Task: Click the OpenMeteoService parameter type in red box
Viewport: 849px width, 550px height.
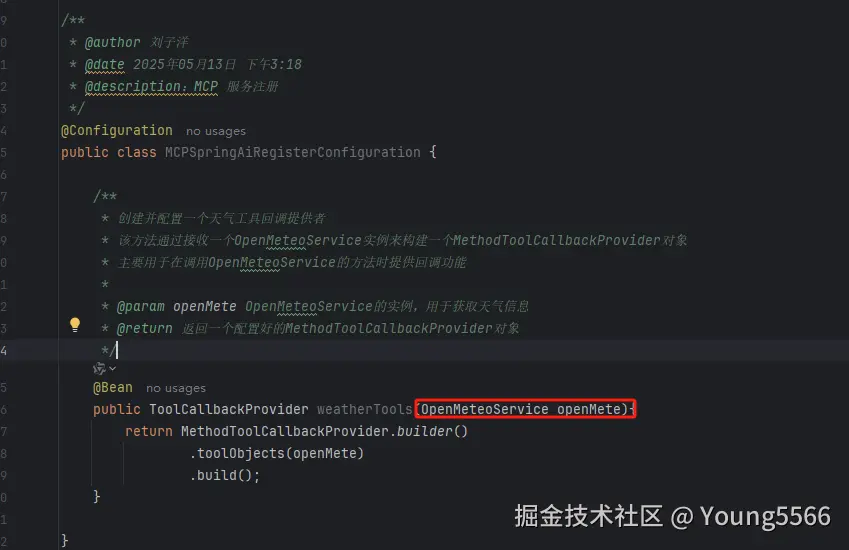Action: click(x=485, y=409)
